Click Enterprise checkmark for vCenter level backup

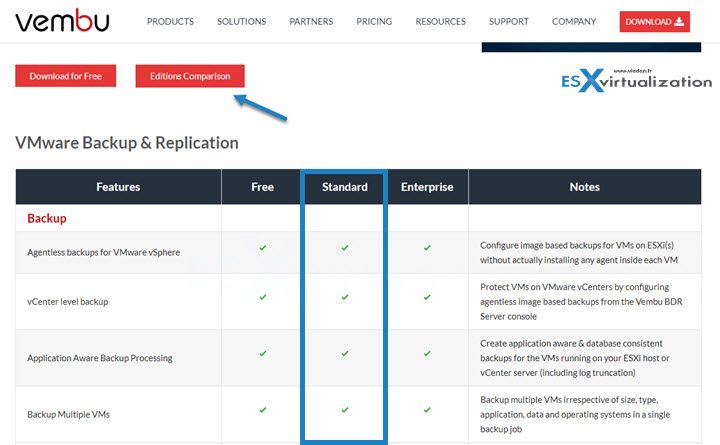point(427,297)
